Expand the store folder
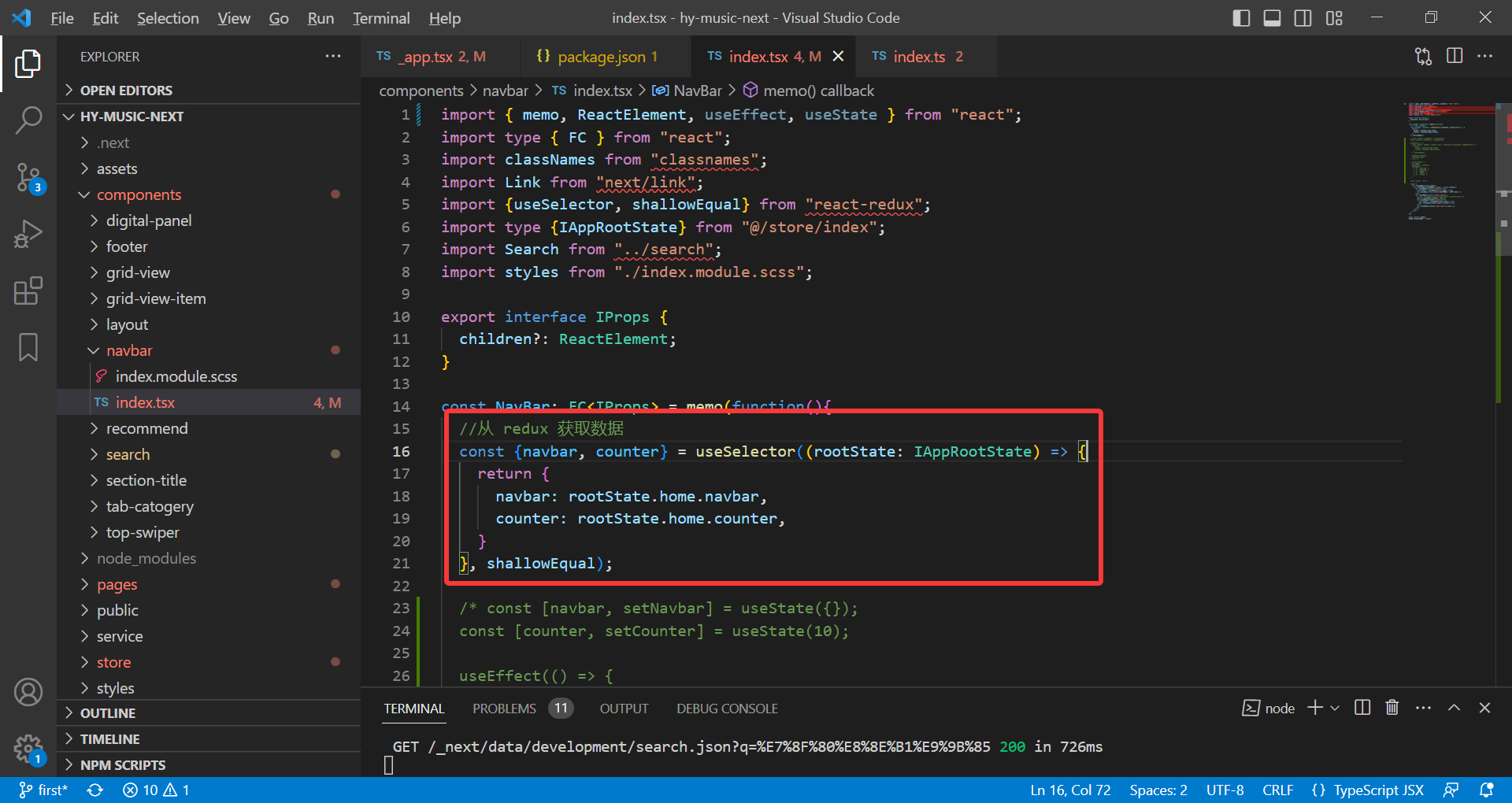 pyautogui.click(x=209, y=662)
